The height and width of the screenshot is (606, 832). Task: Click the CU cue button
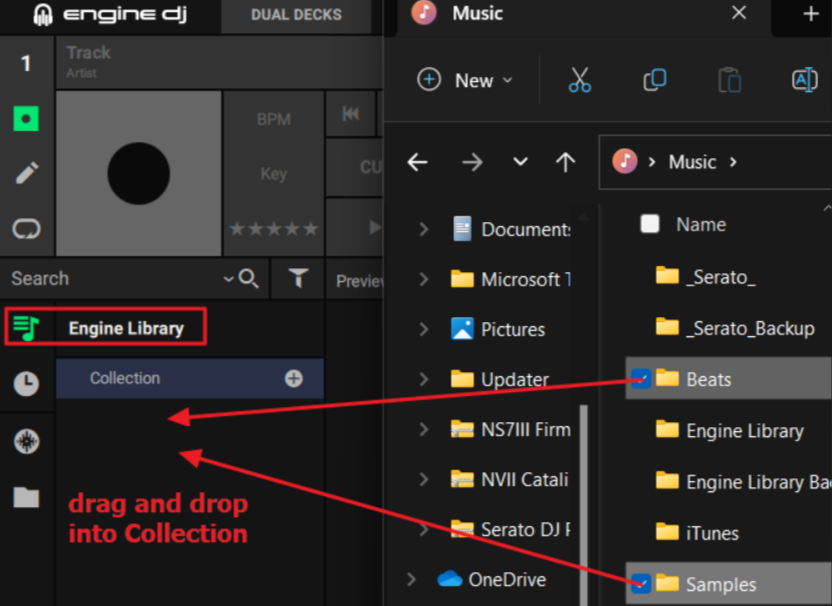(354, 167)
